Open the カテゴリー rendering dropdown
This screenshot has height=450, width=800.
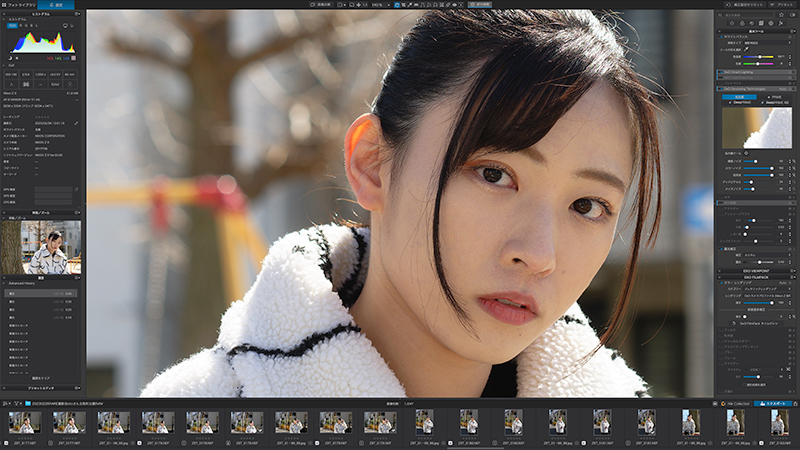tap(765, 289)
